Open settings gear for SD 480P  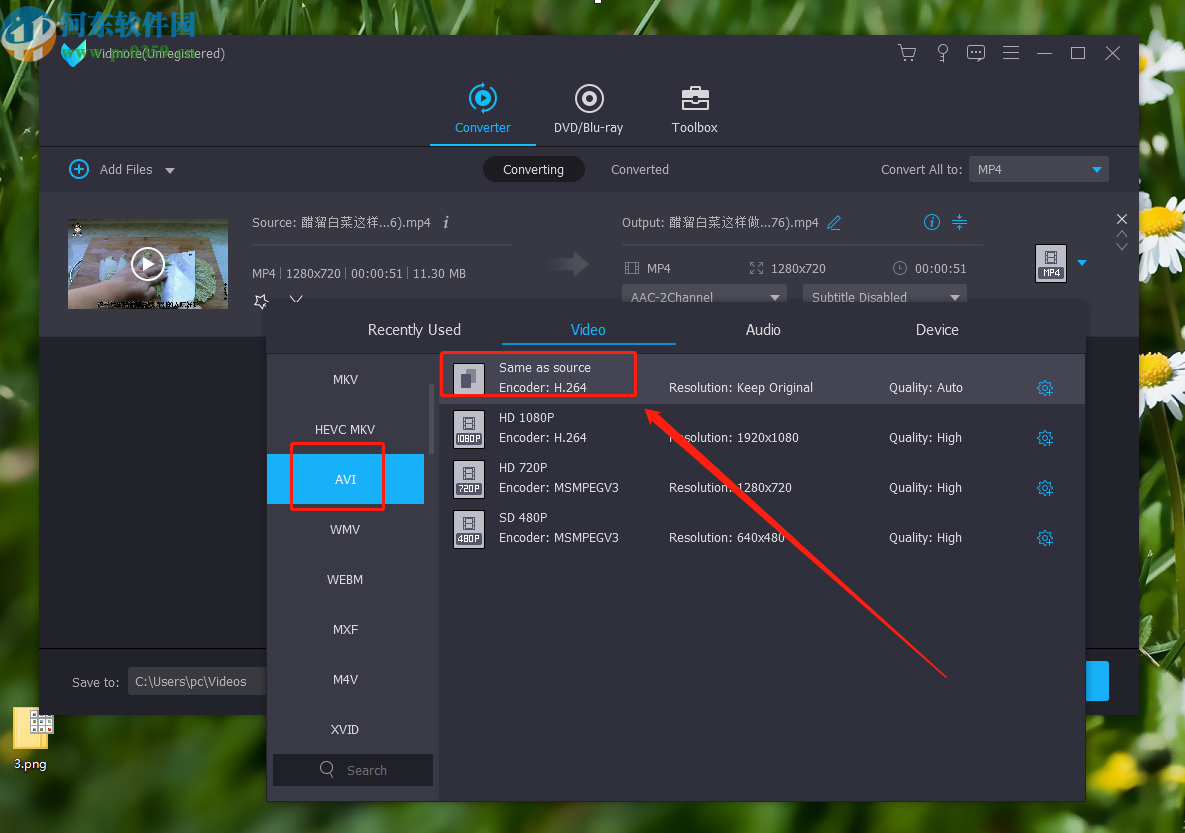tap(1045, 537)
